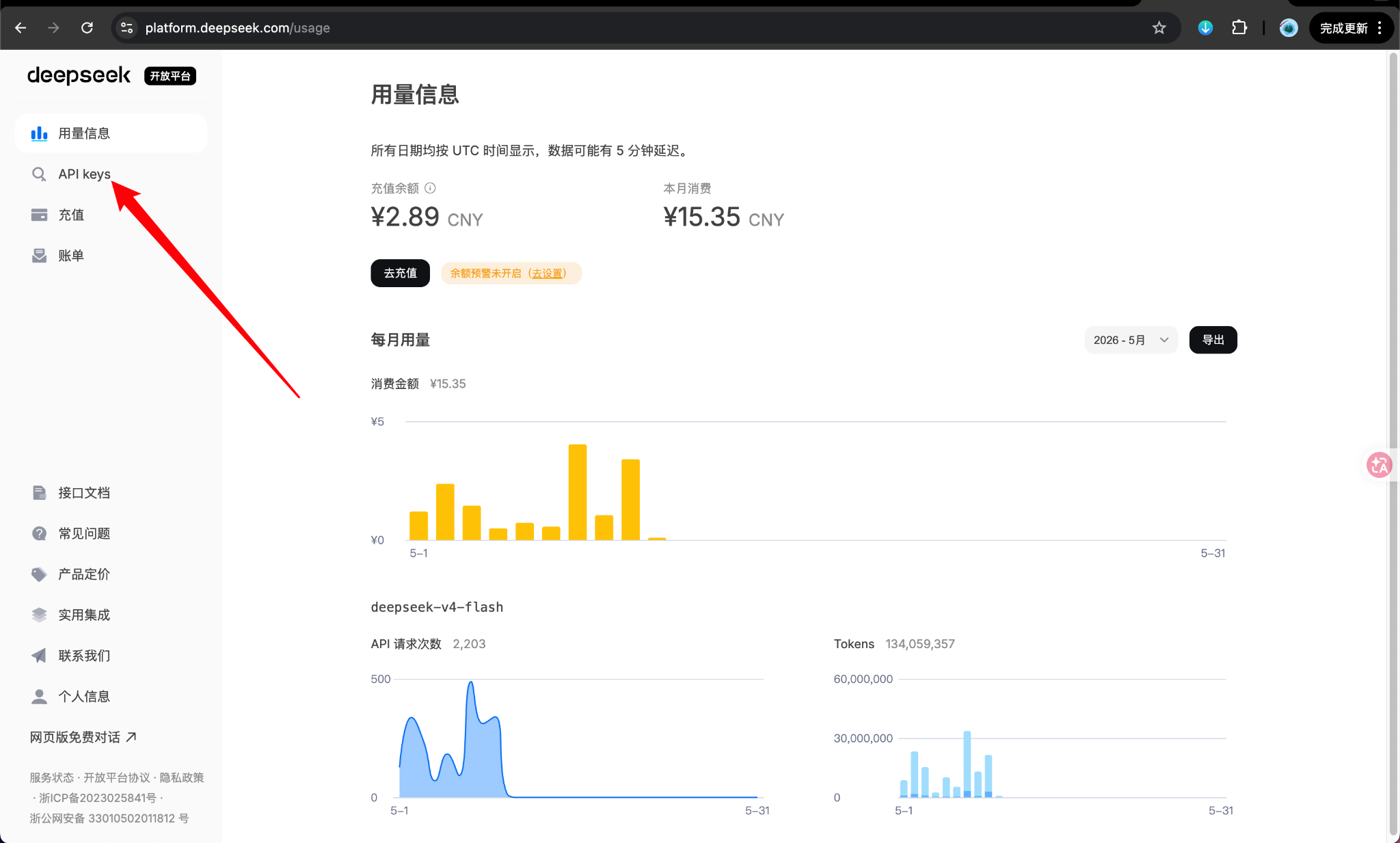1400x843 pixels.
Task: Click the deepseek logo
Action: pyautogui.click(x=79, y=75)
